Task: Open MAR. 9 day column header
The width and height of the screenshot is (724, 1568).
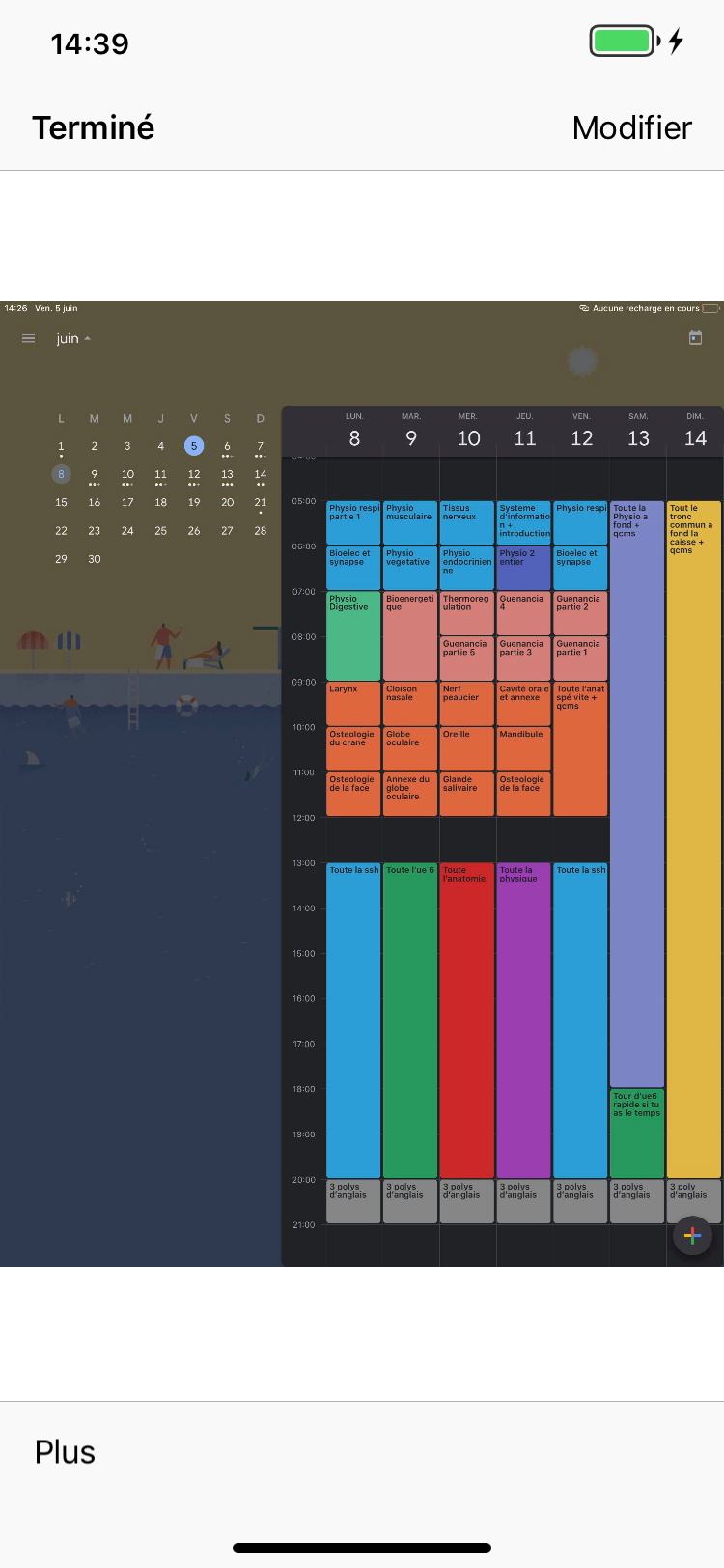Action: (x=411, y=431)
